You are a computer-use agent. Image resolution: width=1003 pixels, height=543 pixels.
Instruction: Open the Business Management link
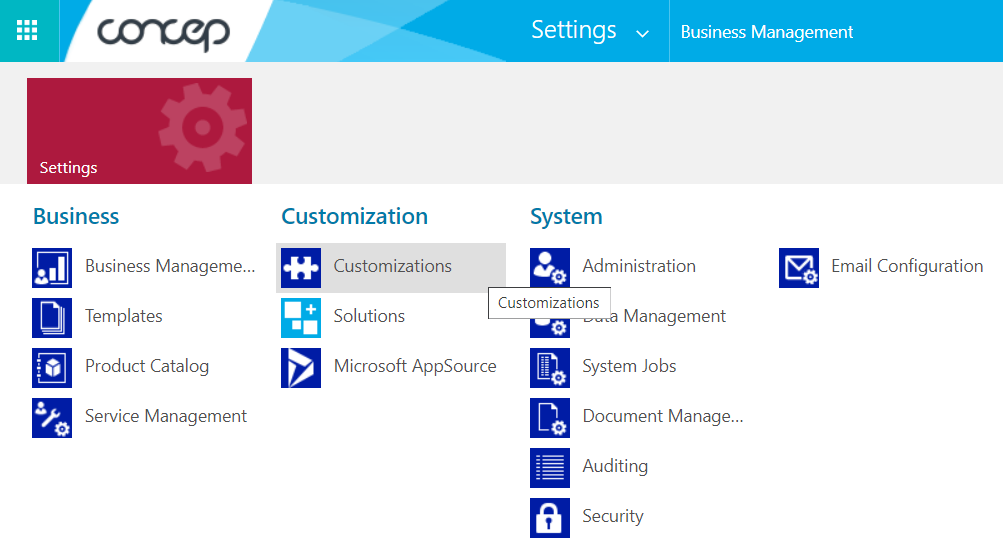click(170, 266)
